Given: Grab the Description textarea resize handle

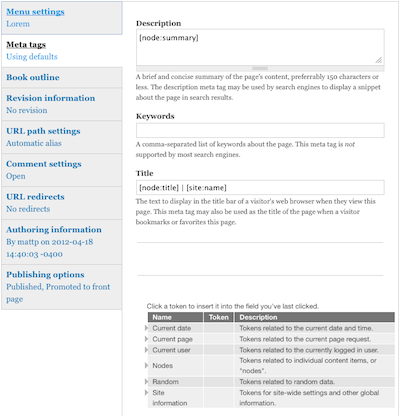Looking at the screenshot, I should click(379, 60).
